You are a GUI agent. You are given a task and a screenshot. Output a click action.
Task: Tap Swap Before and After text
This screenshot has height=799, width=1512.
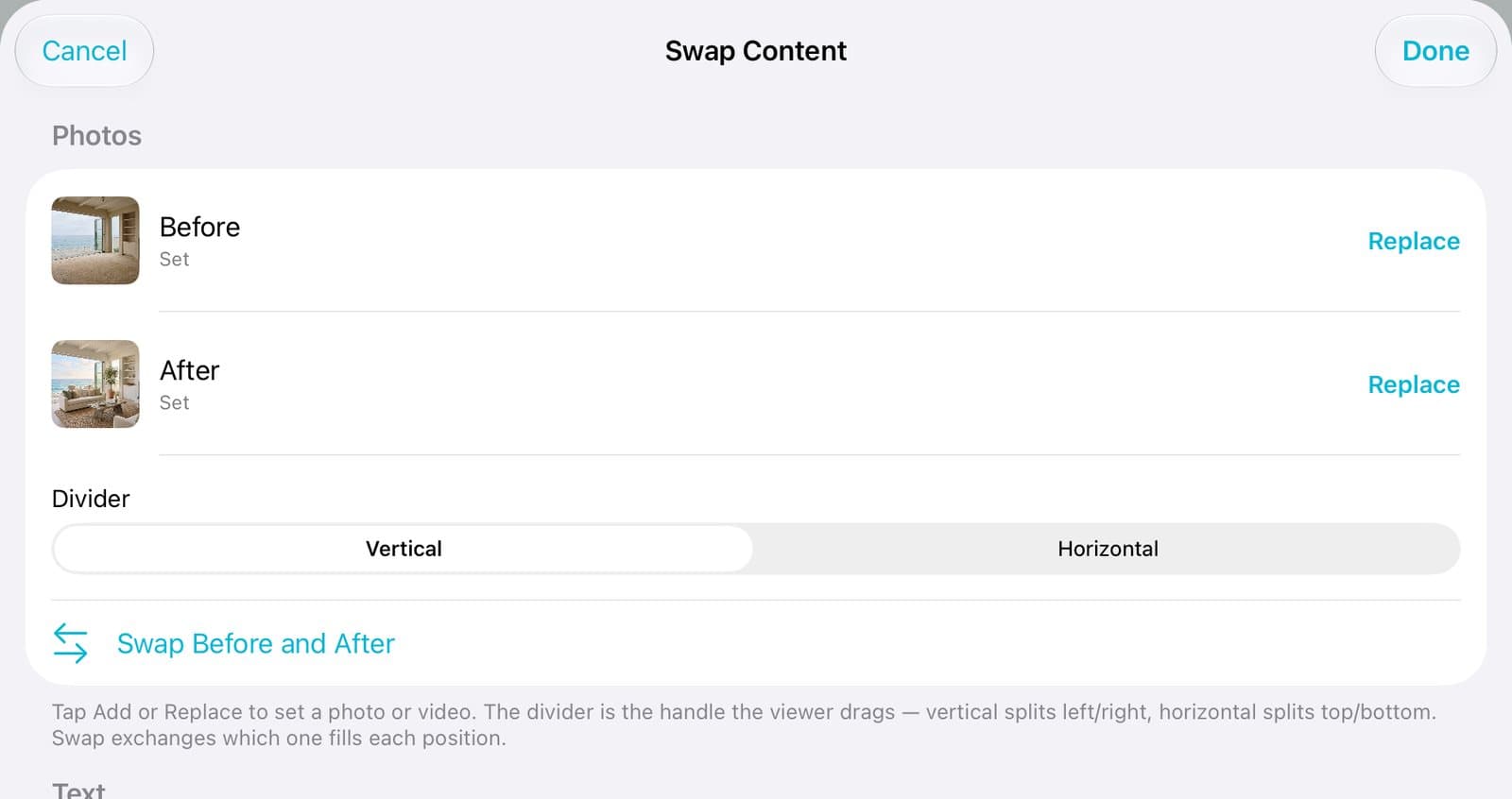point(256,643)
